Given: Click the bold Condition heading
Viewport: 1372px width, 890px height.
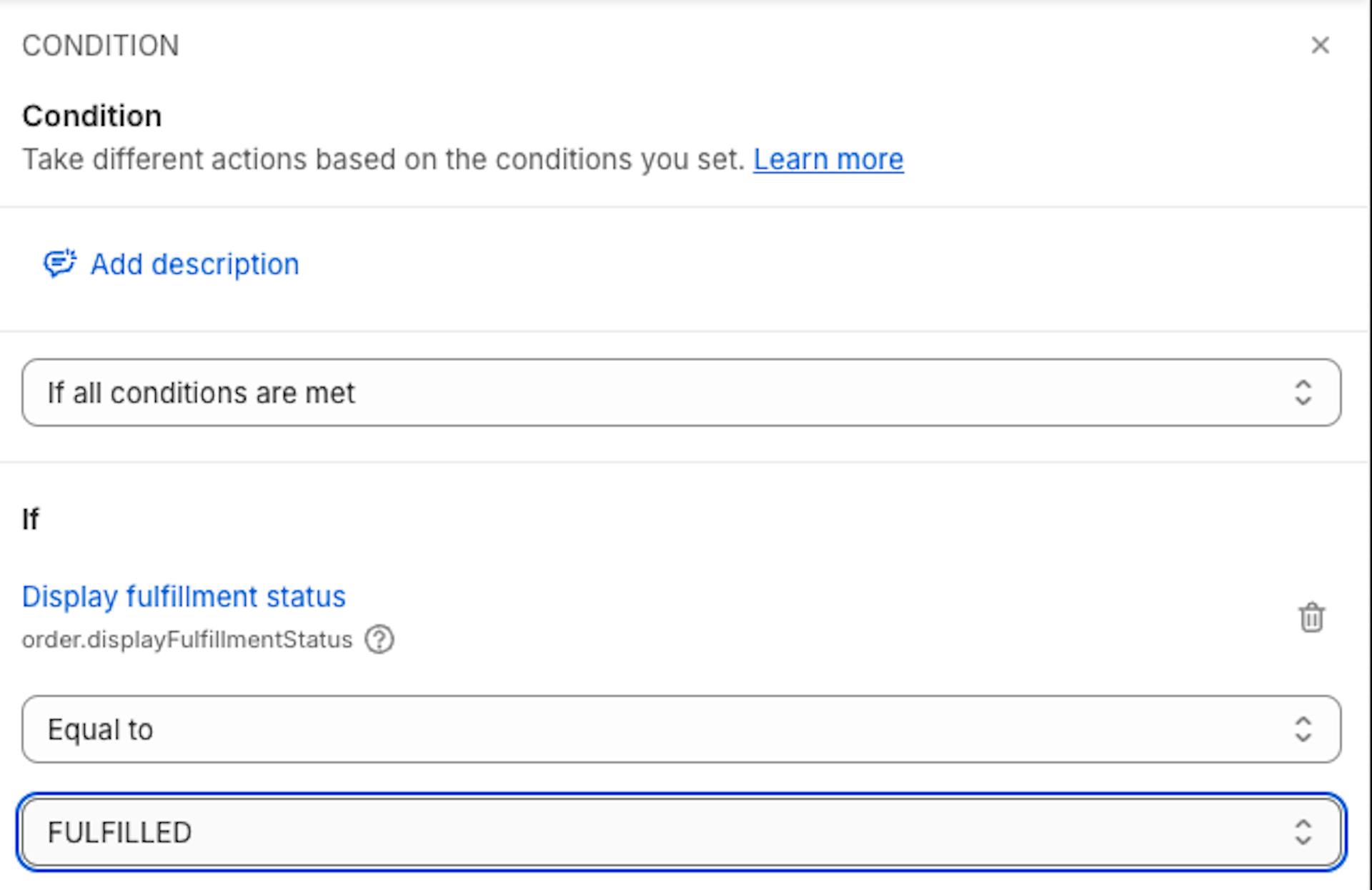Looking at the screenshot, I should tap(92, 116).
